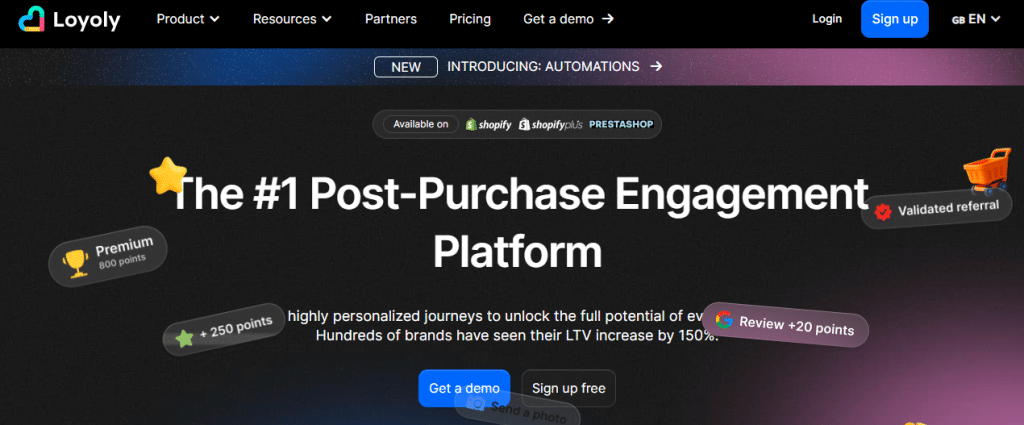
Task: Click the Google logo on Review badge
Action: pos(724,321)
